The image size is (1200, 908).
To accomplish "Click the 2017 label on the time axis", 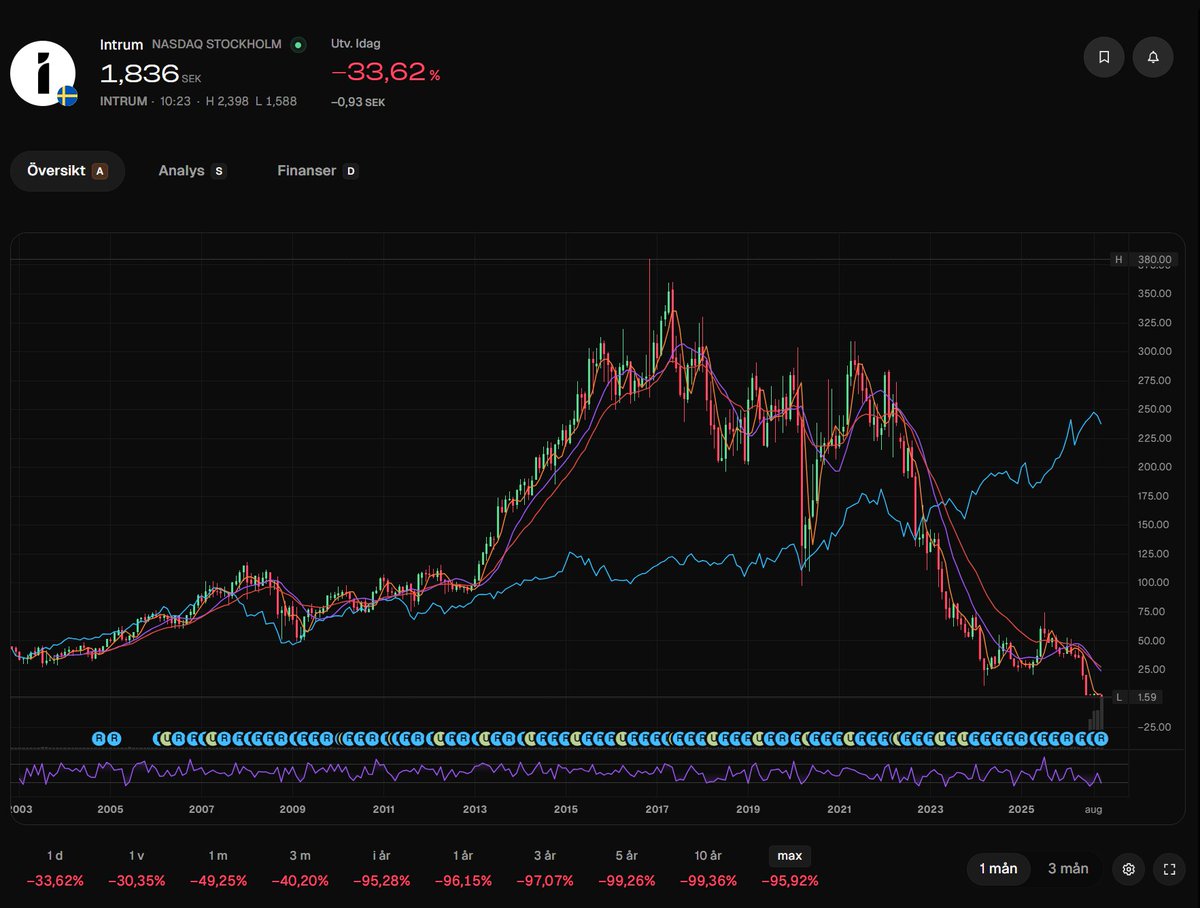I will [x=657, y=809].
